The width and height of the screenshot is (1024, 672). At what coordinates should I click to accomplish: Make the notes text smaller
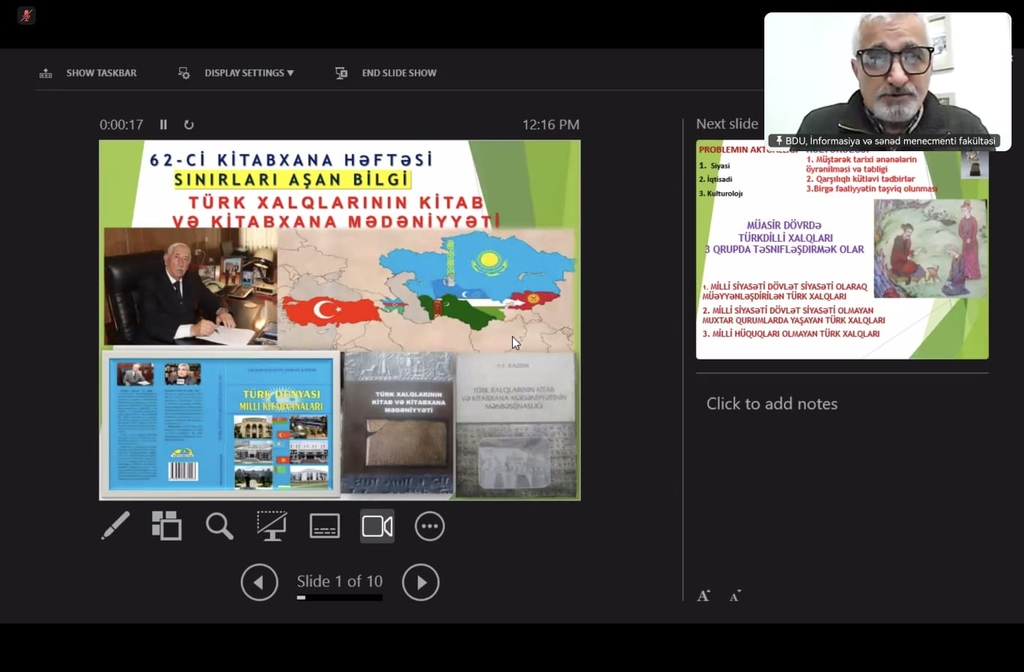coord(735,597)
